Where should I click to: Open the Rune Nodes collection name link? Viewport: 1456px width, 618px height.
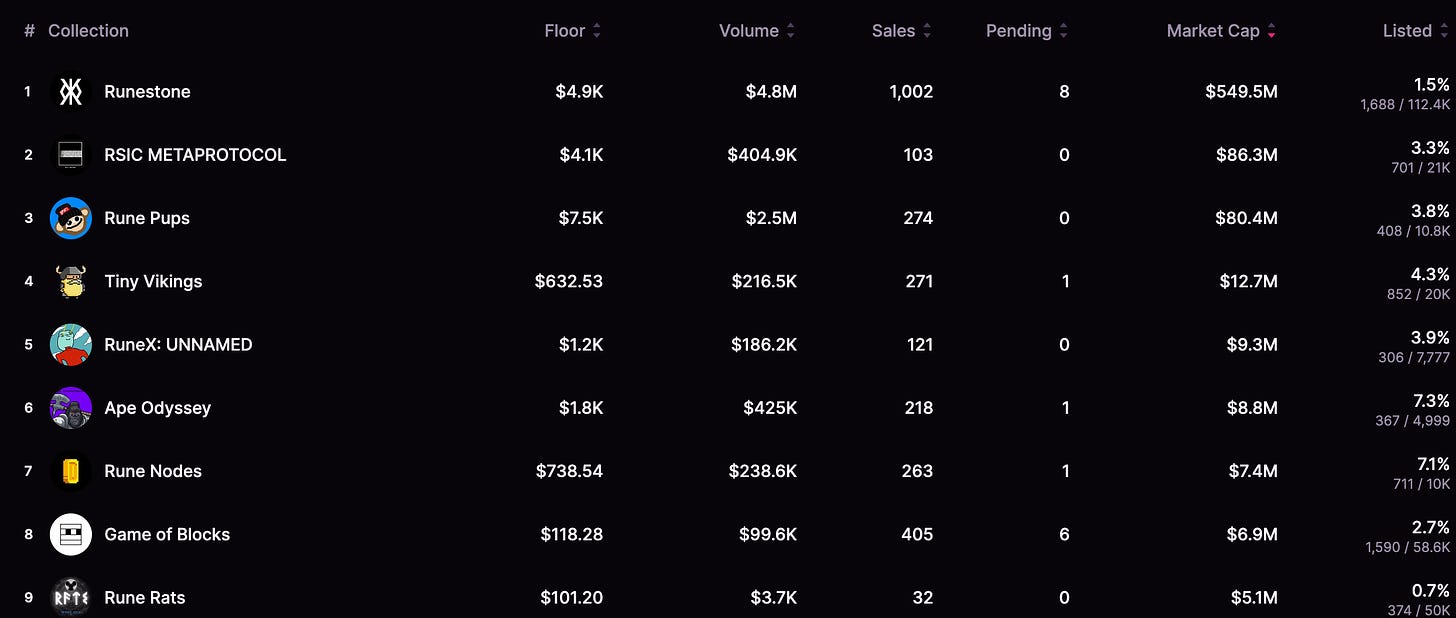pos(153,471)
